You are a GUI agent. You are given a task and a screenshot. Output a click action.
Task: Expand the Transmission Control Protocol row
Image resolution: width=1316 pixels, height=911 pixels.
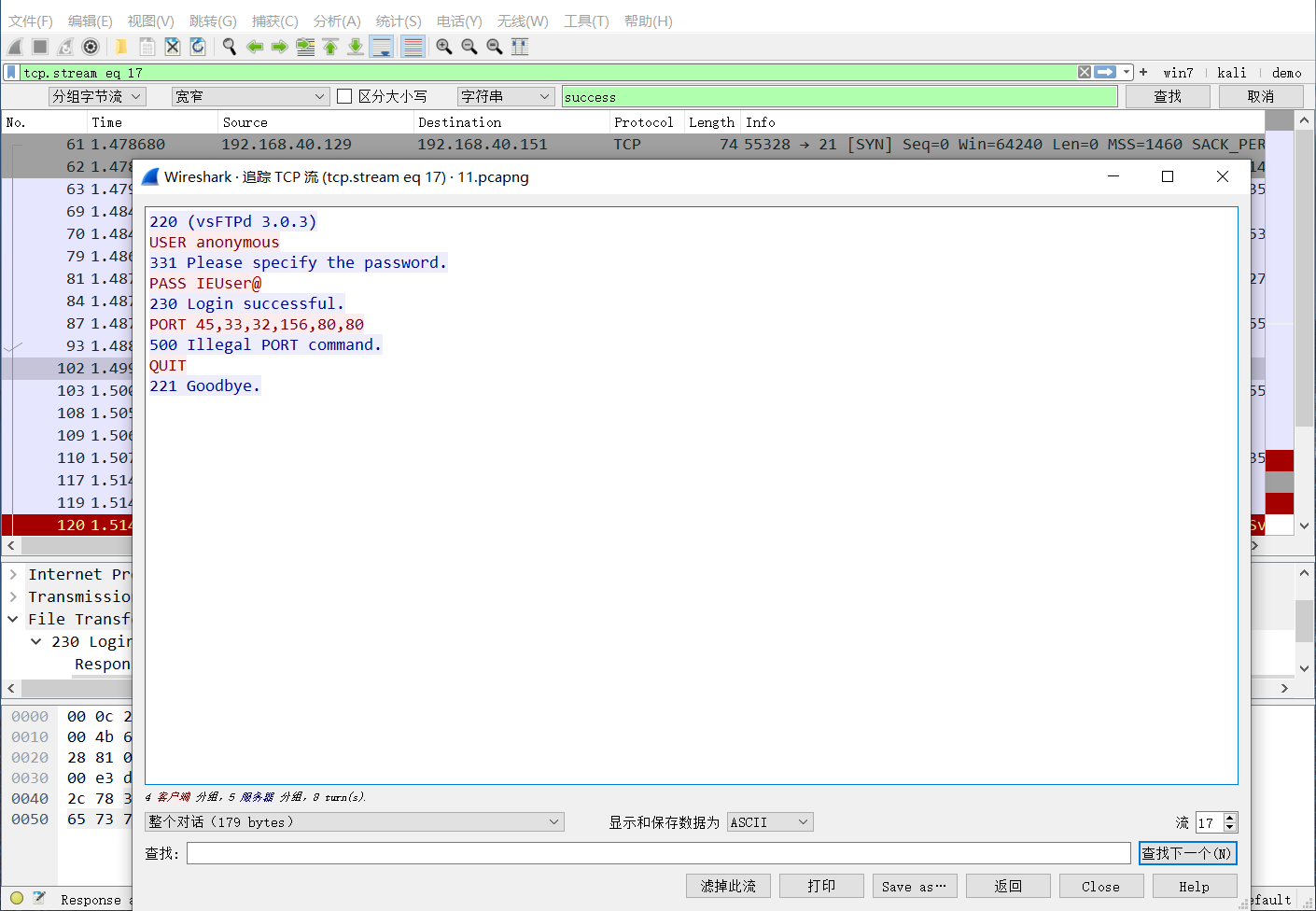click(13, 596)
